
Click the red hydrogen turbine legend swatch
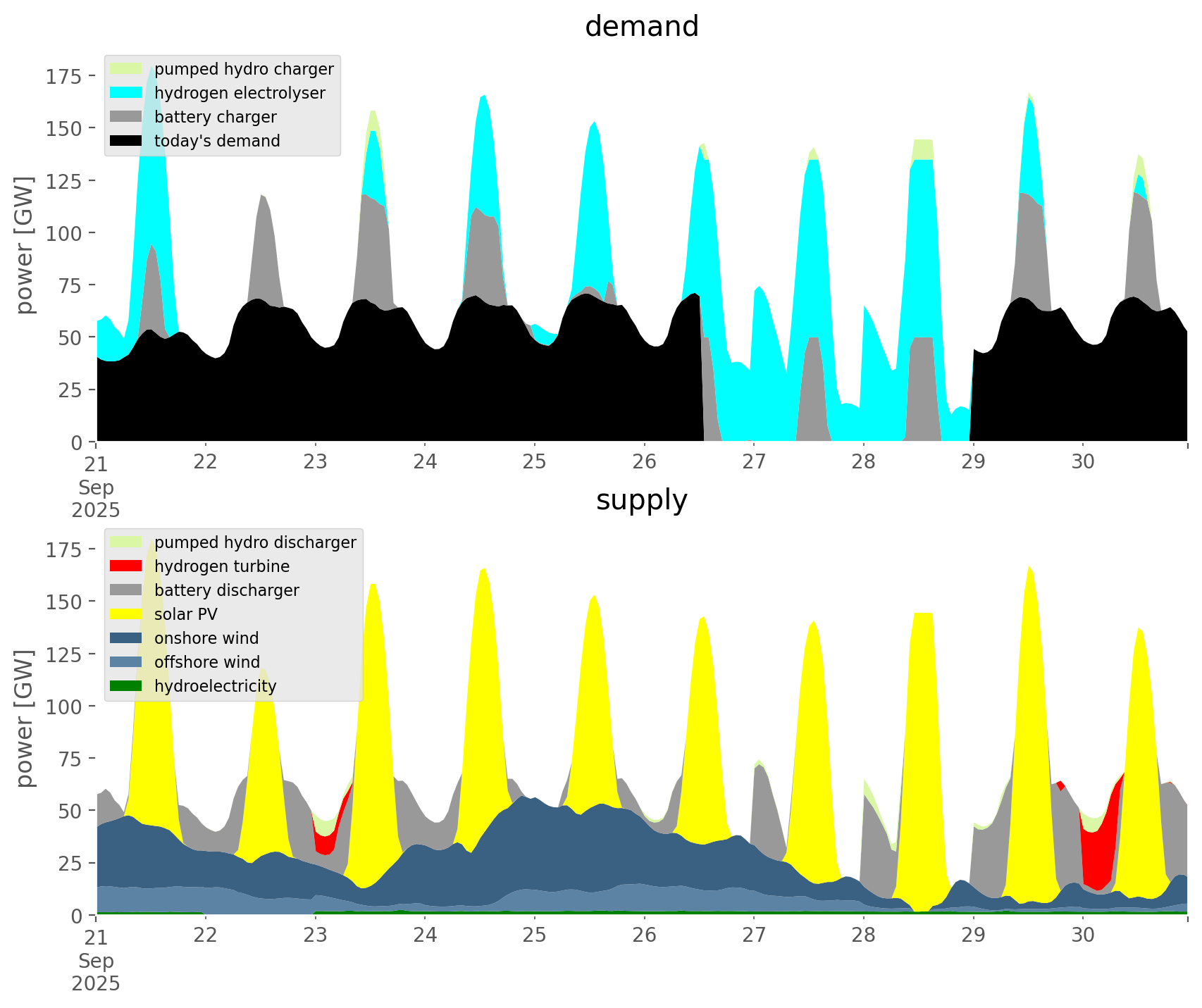pos(126,566)
